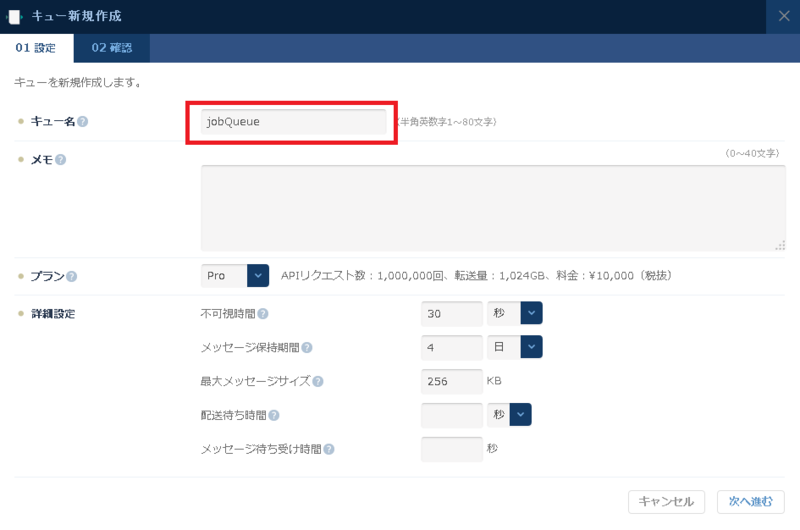Open help for 配送待ち時間
Image resolution: width=800 pixels, height=530 pixels.
click(274, 416)
